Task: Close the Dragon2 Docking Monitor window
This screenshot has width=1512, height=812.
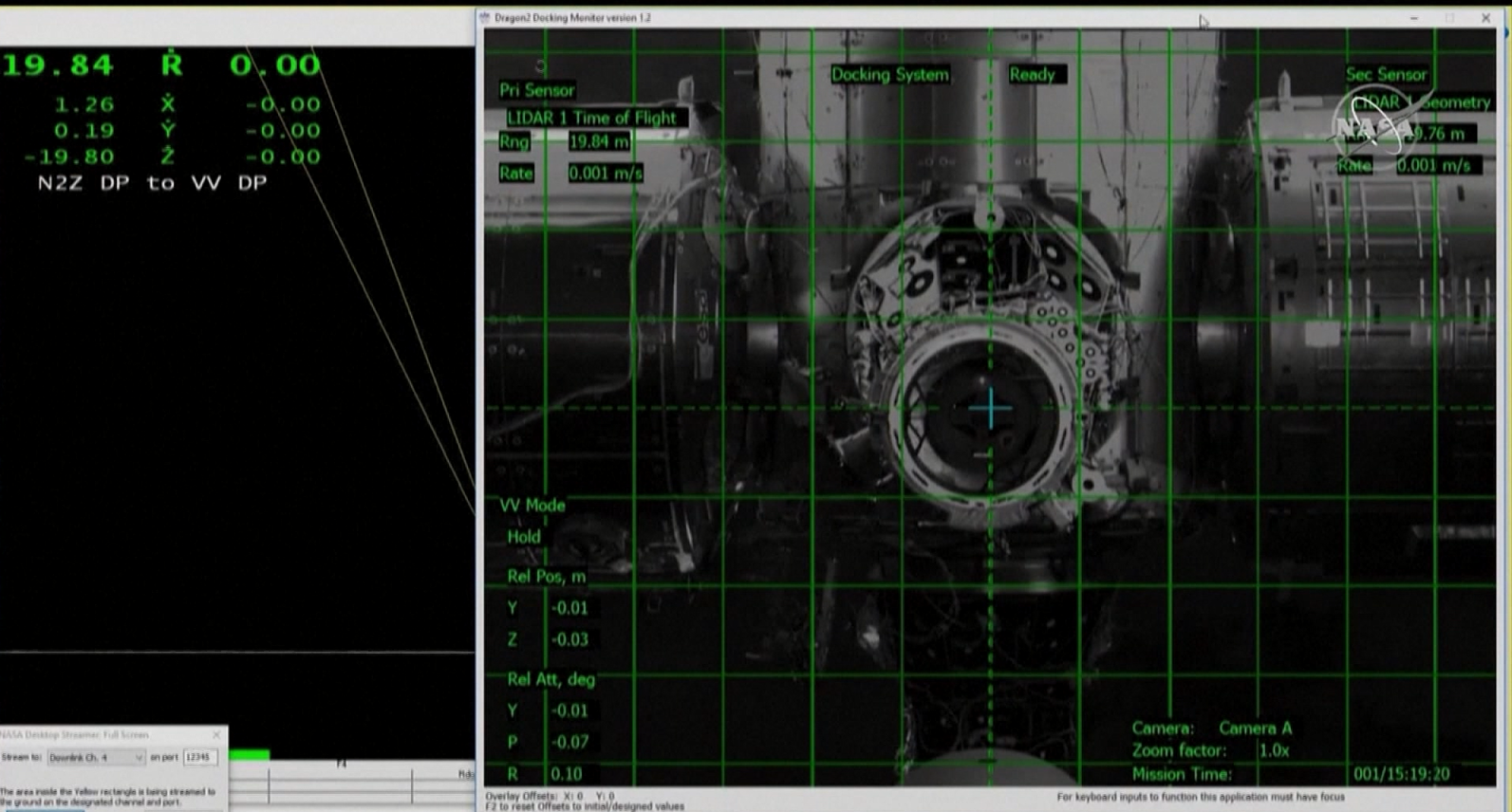Action: pyautogui.click(x=1485, y=18)
